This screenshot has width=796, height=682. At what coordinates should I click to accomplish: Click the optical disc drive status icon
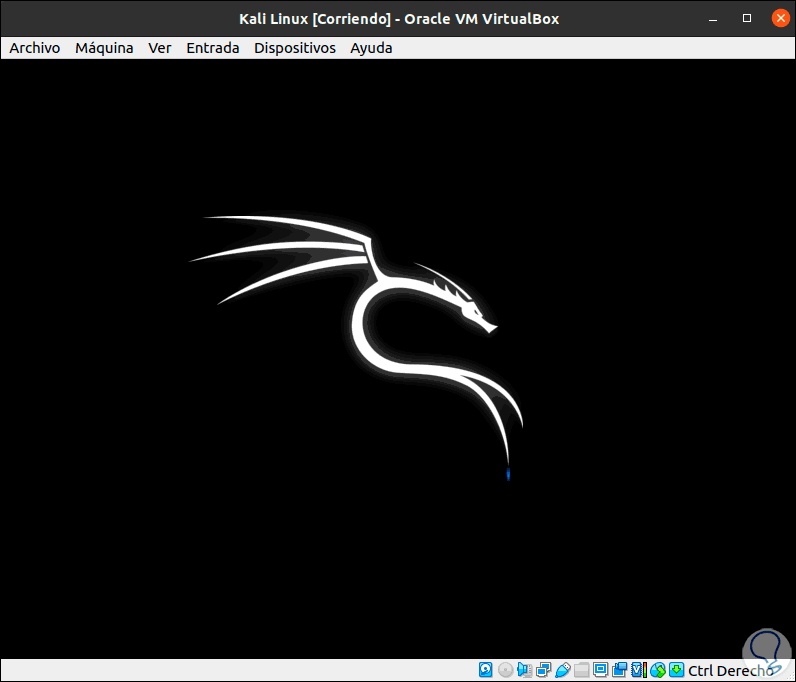click(505, 670)
